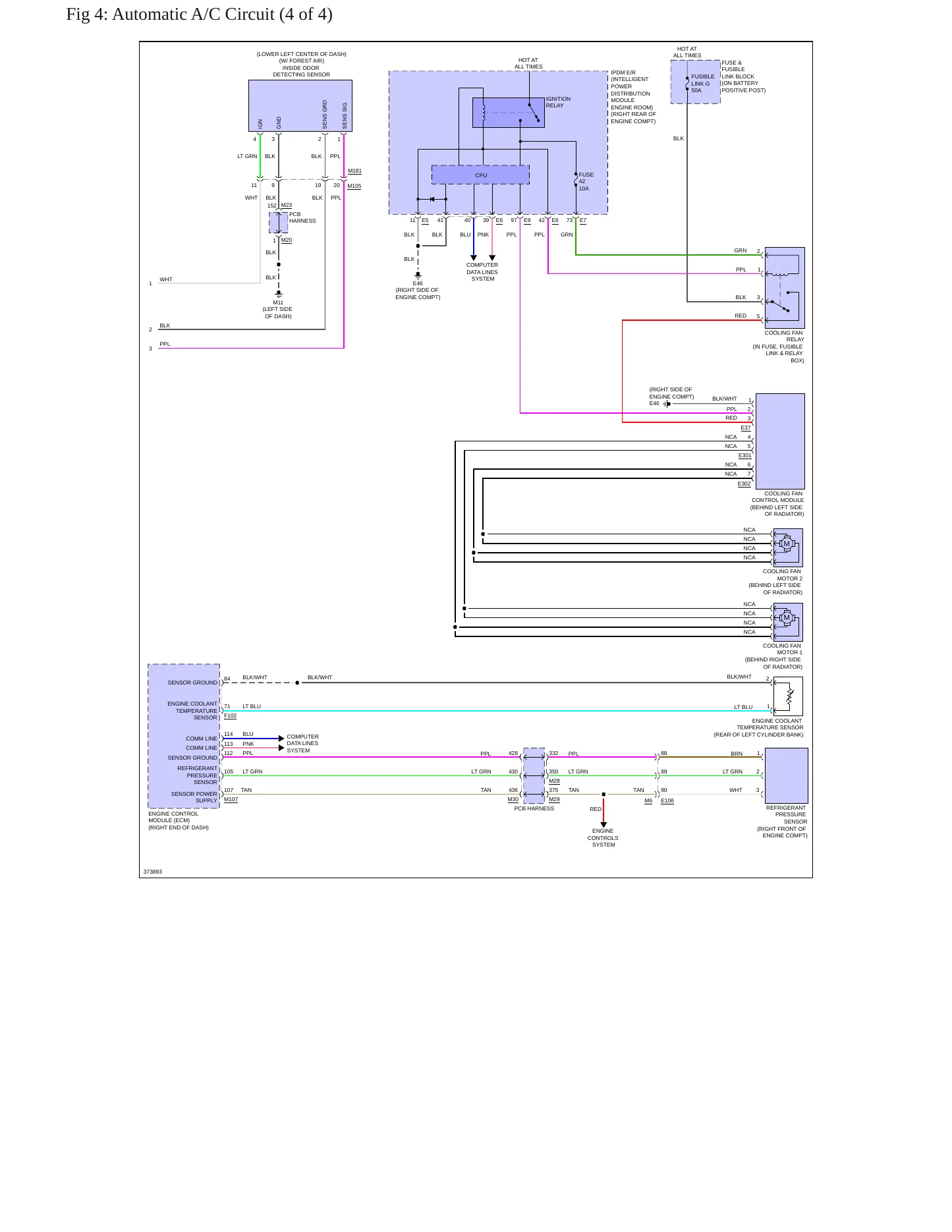The height and width of the screenshot is (1232, 952).
Task: Click the red arrow to Engine Controls System
Action: 603,824
